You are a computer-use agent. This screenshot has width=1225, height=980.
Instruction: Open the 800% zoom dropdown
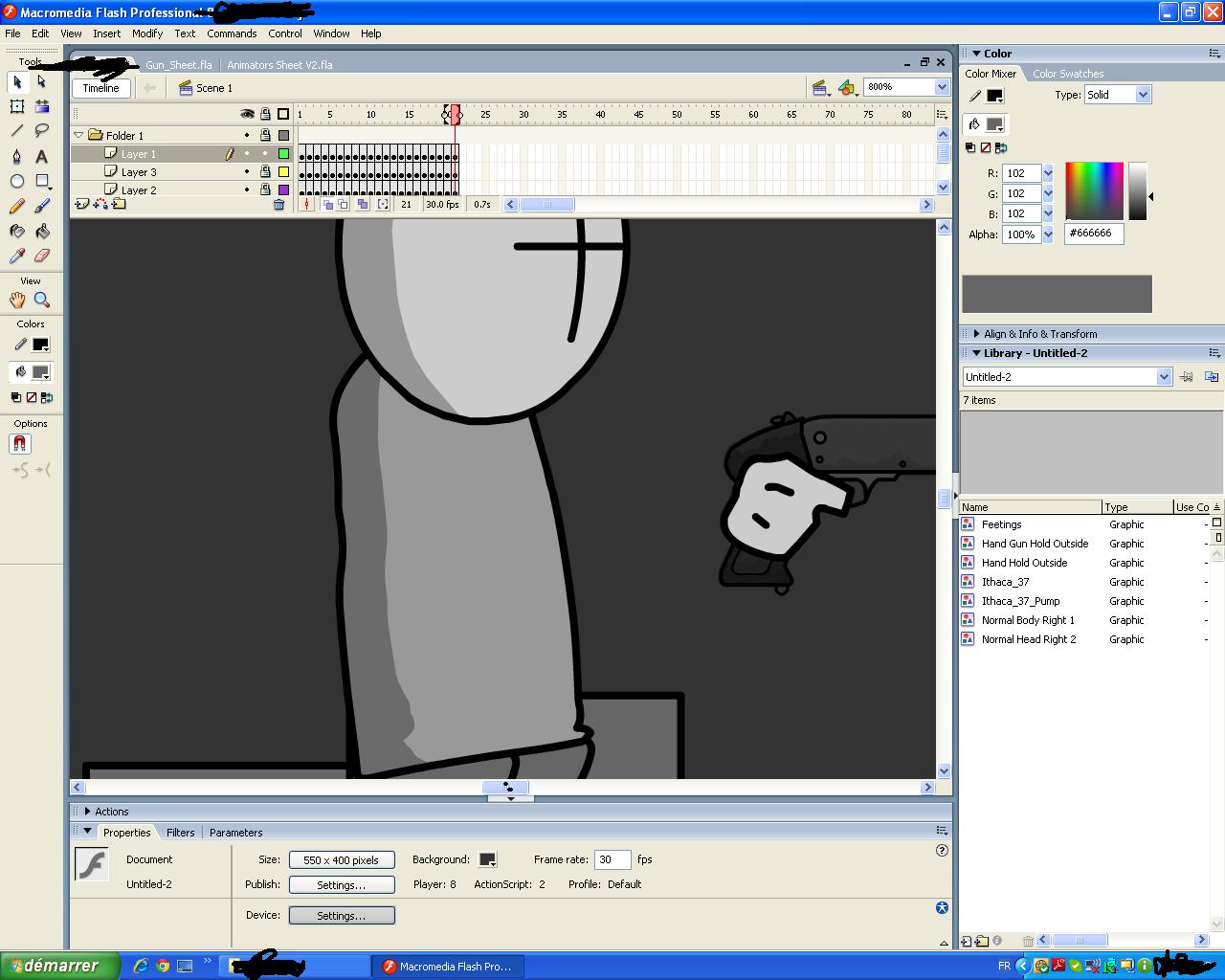(x=942, y=87)
